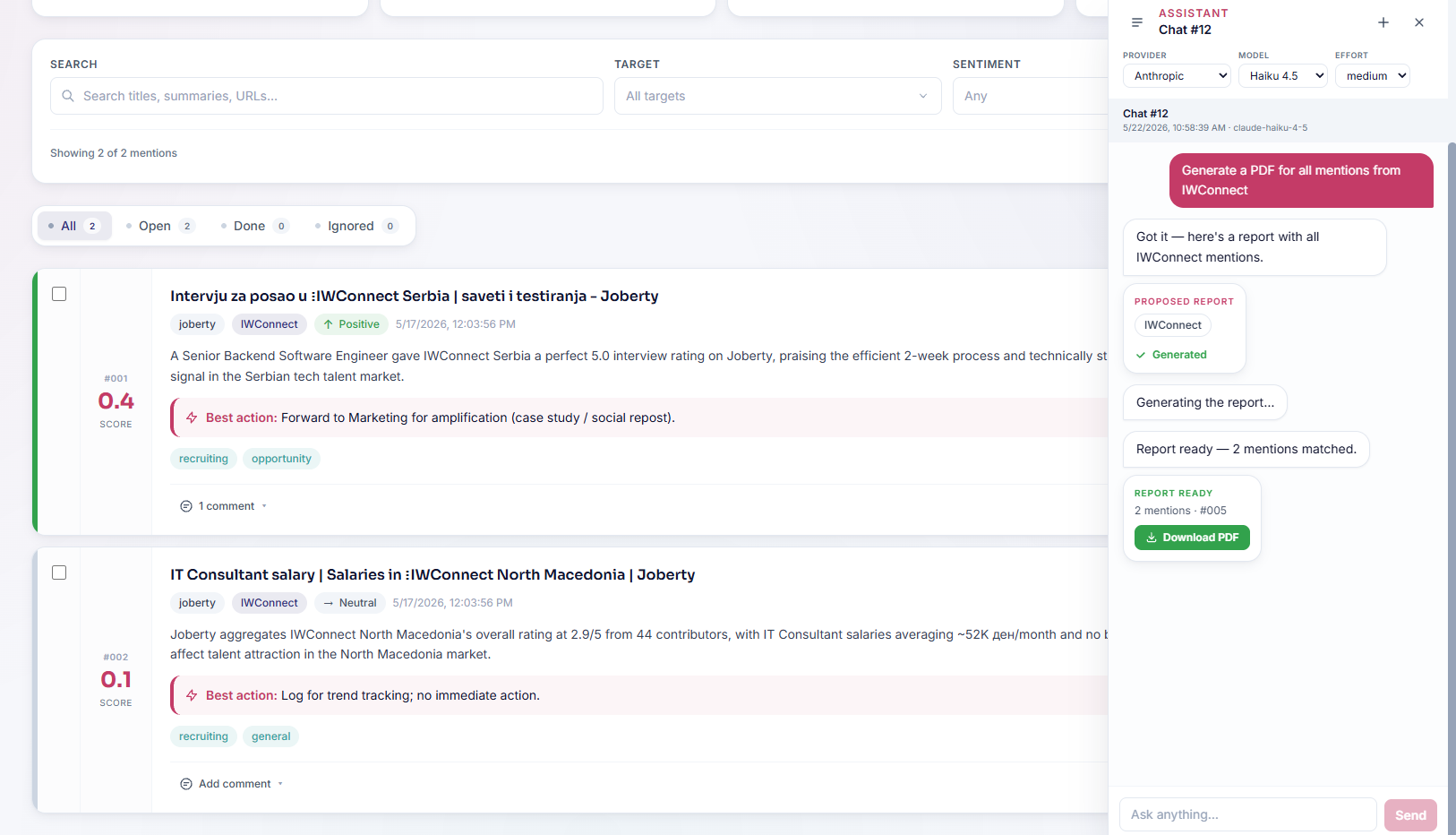This screenshot has width=1456, height=835.
Task: Click the Chat #12 title in assistant header
Action: pos(1185,30)
